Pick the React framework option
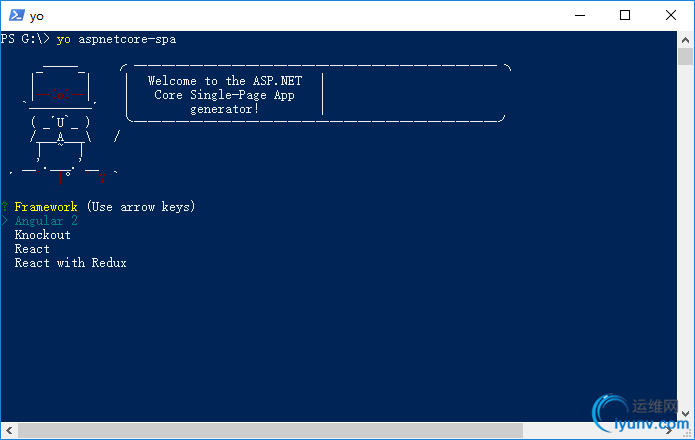Image resolution: width=695 pixels, height=440 pixels. click(32, 249)
